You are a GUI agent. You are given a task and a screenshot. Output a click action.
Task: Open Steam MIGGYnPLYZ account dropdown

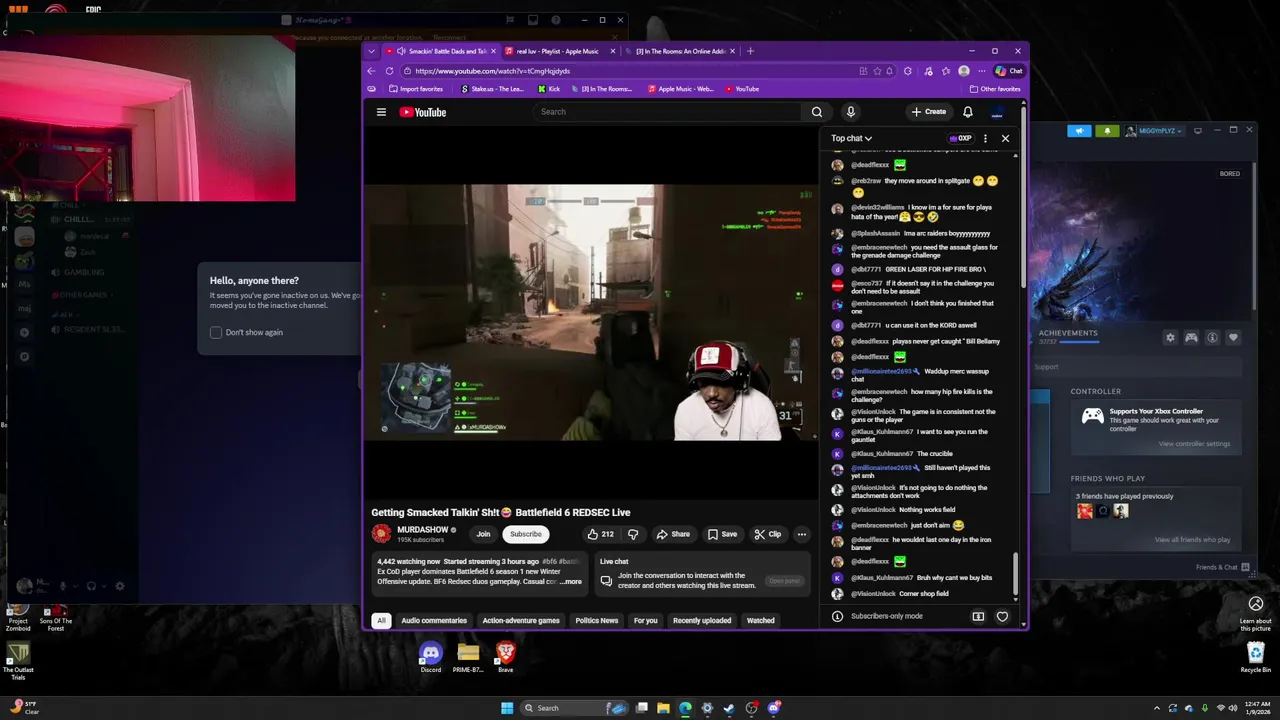pos(1156,131)
